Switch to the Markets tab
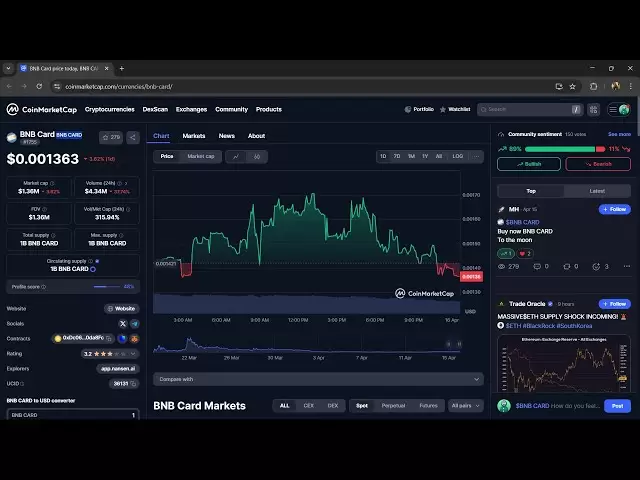The height and width of the screenshot is (480, 640). [x=194, y=136]
